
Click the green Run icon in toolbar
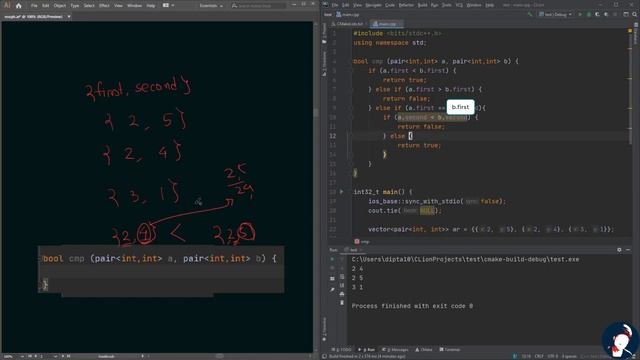coord(580,14)
